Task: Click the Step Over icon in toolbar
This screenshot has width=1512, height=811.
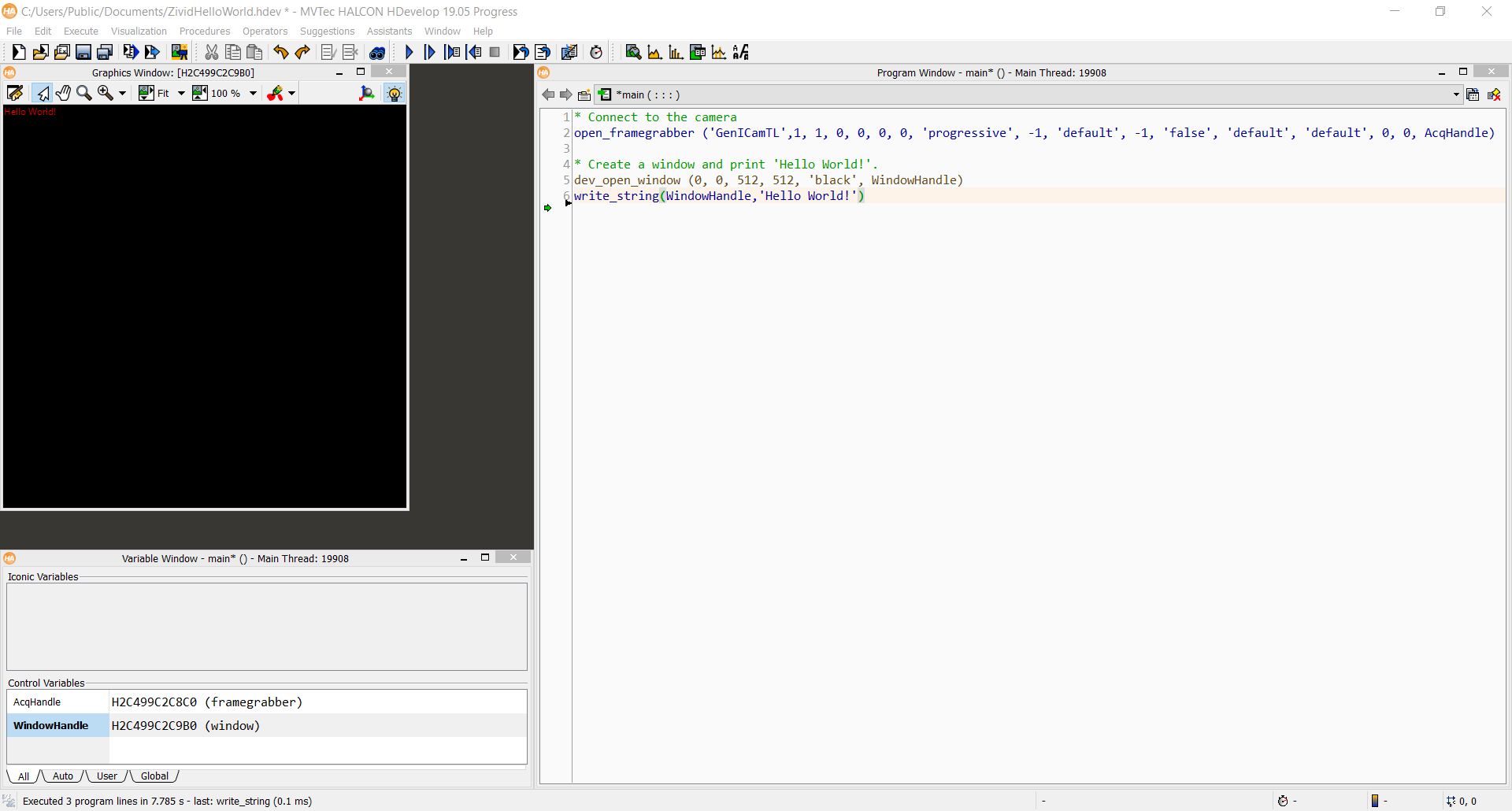Action: [430, 52]
